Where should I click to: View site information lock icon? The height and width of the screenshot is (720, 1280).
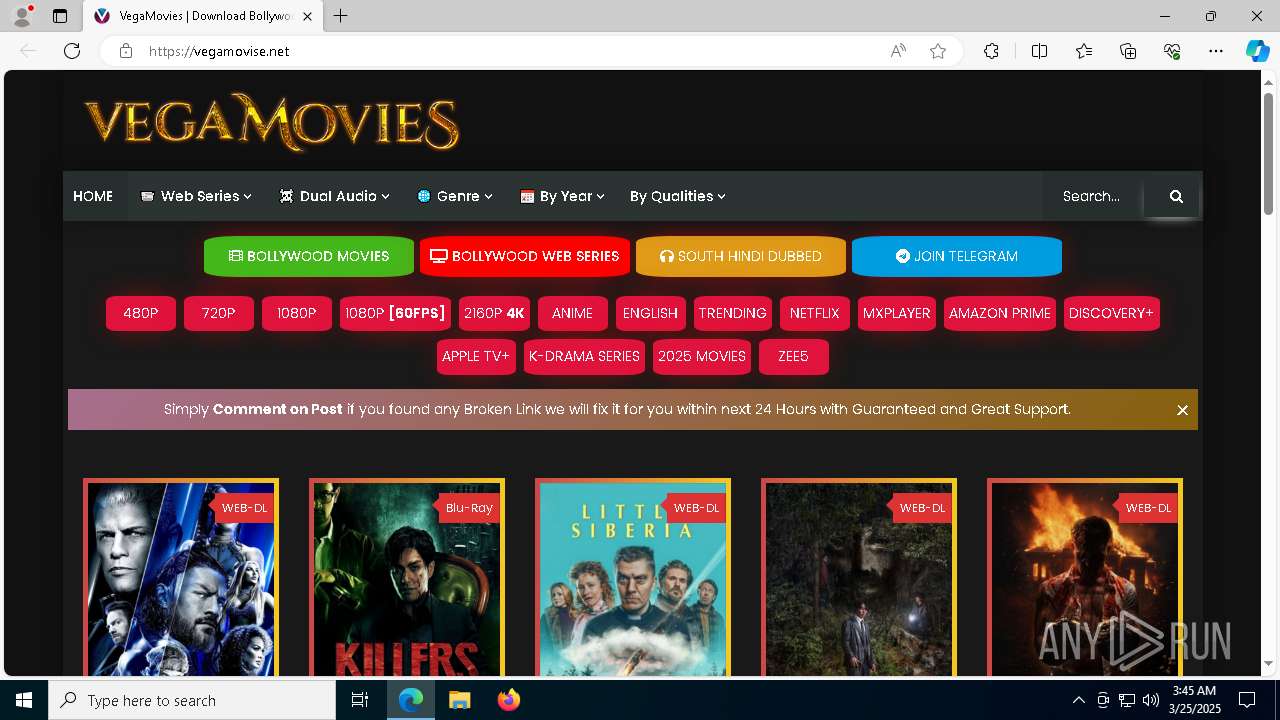(126, 51)
